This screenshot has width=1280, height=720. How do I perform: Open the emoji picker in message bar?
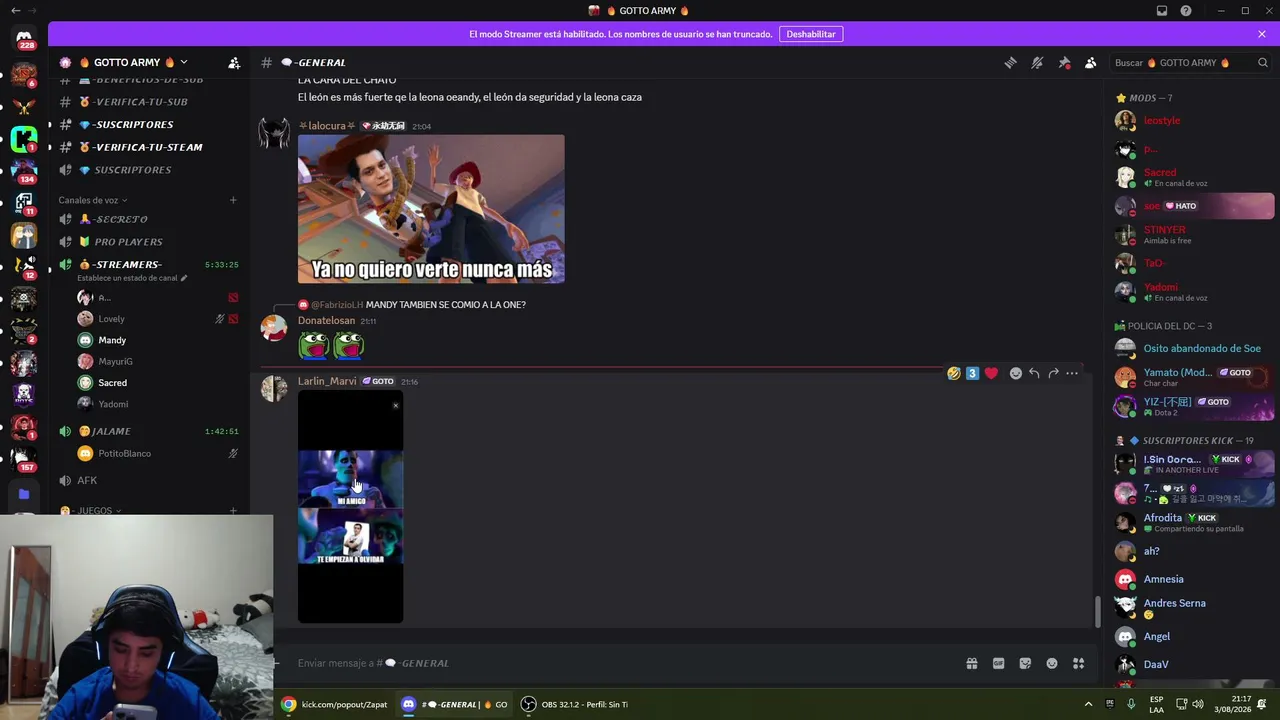tap(1052, 663)
